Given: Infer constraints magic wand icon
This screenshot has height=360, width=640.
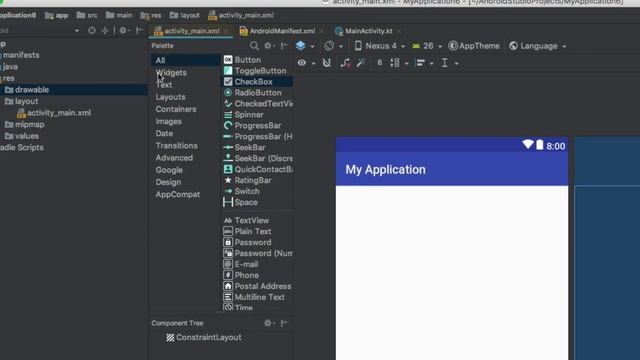Looking at the screenshot, I should (361, 63).
